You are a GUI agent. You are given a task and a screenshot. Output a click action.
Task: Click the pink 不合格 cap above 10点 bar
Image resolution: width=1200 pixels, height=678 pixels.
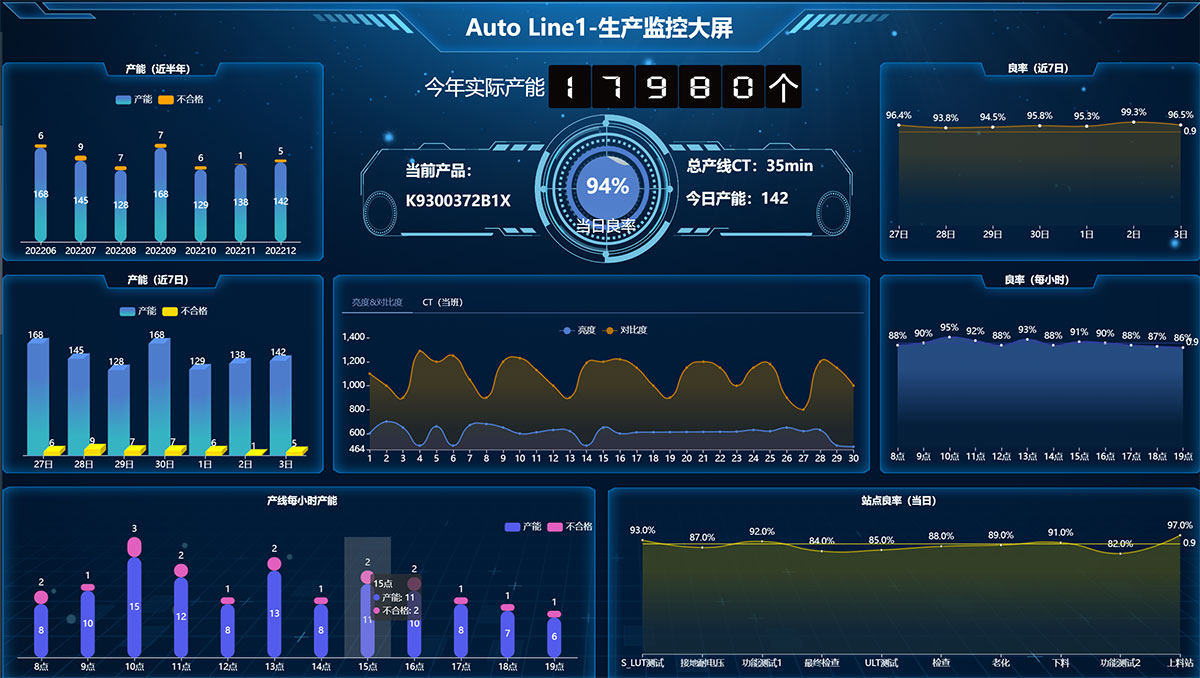click(x=134, y=546)
